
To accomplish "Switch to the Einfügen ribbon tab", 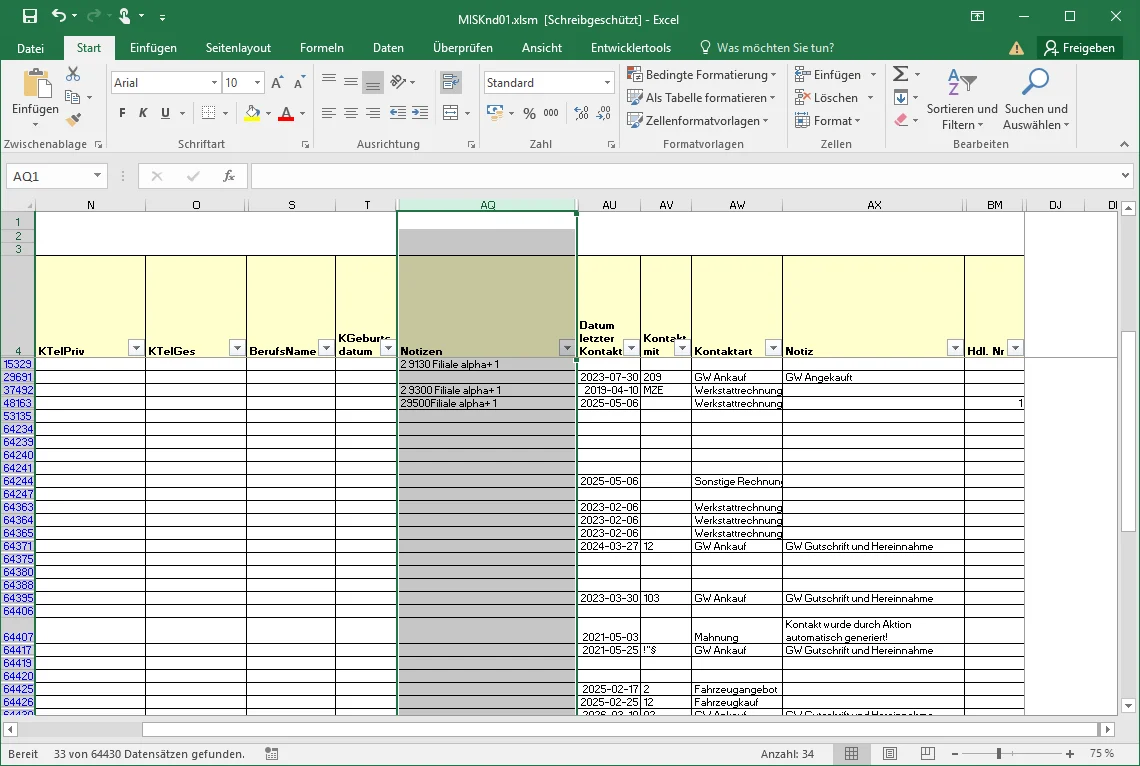I will click(x=153, y=48).
